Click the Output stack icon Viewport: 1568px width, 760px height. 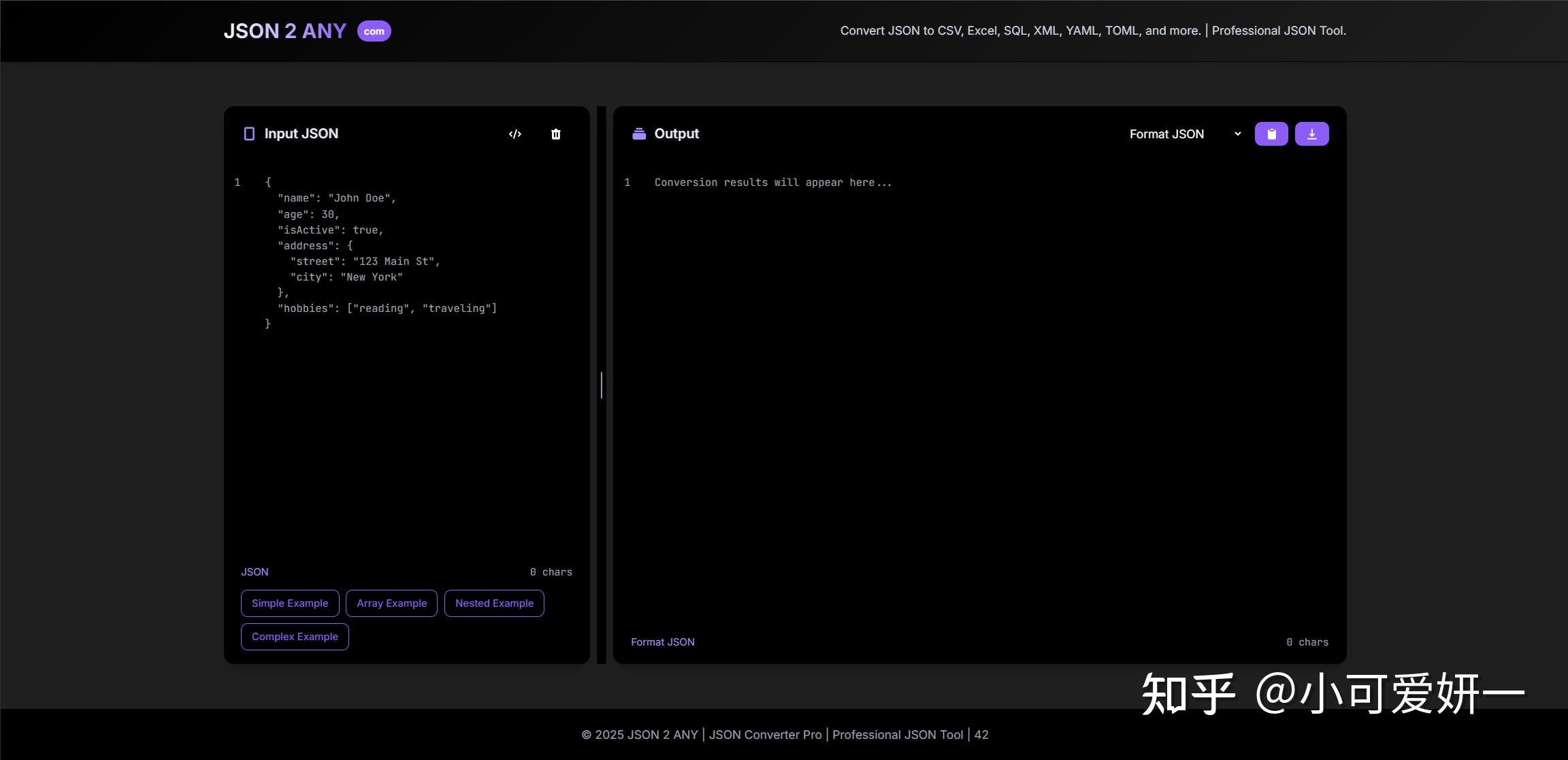click(x=639, y=133)
